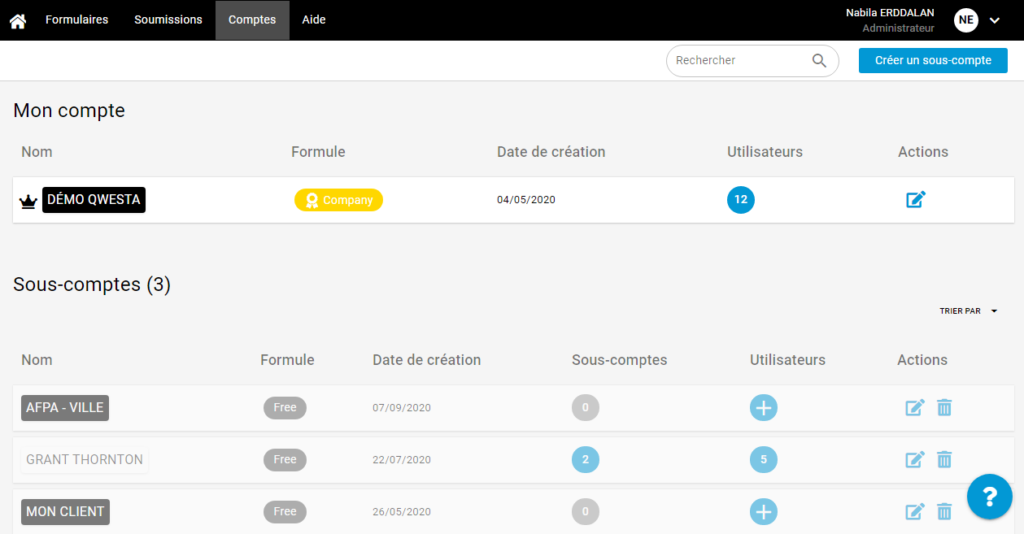Edit the MON CLIENT sub-account

click(914, 512)
